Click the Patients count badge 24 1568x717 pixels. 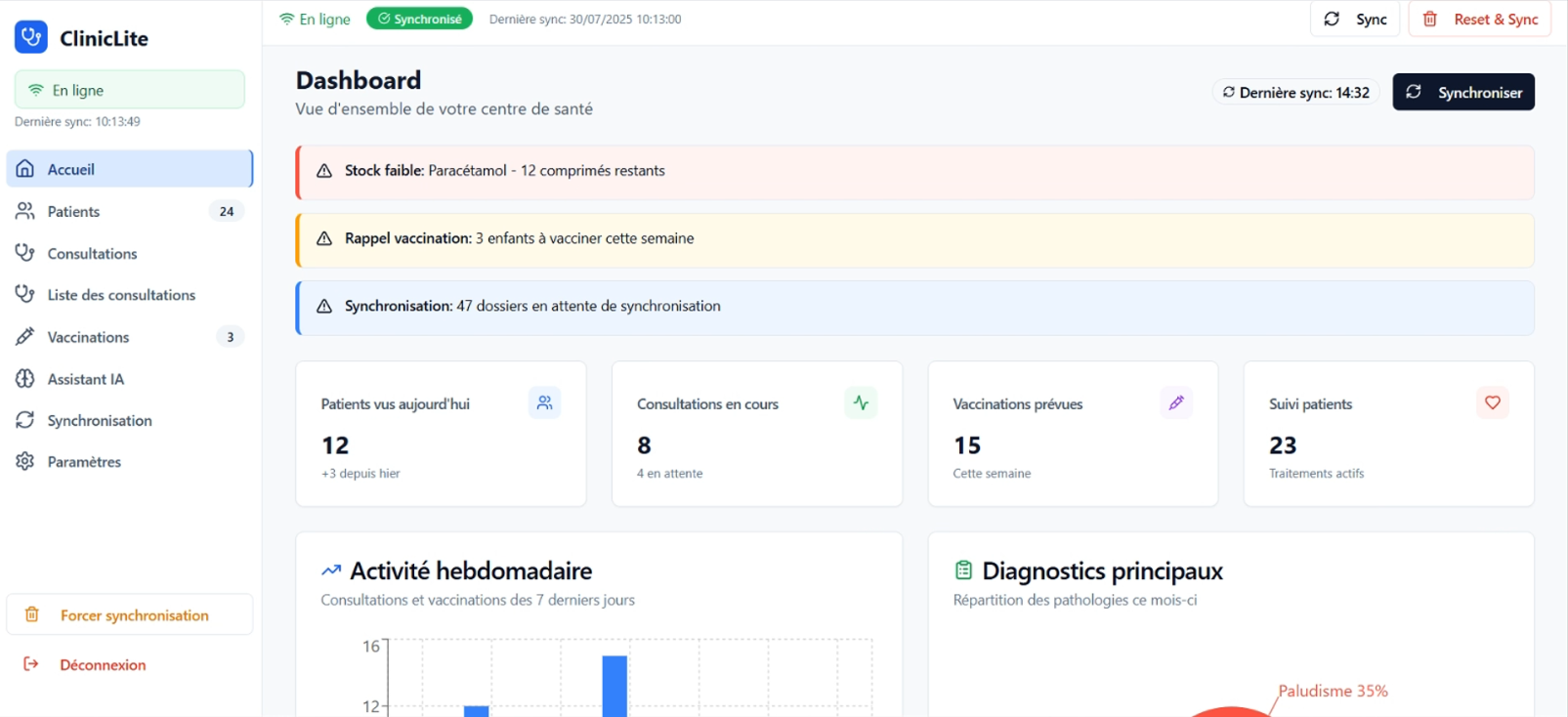click(x=227, y=211)
